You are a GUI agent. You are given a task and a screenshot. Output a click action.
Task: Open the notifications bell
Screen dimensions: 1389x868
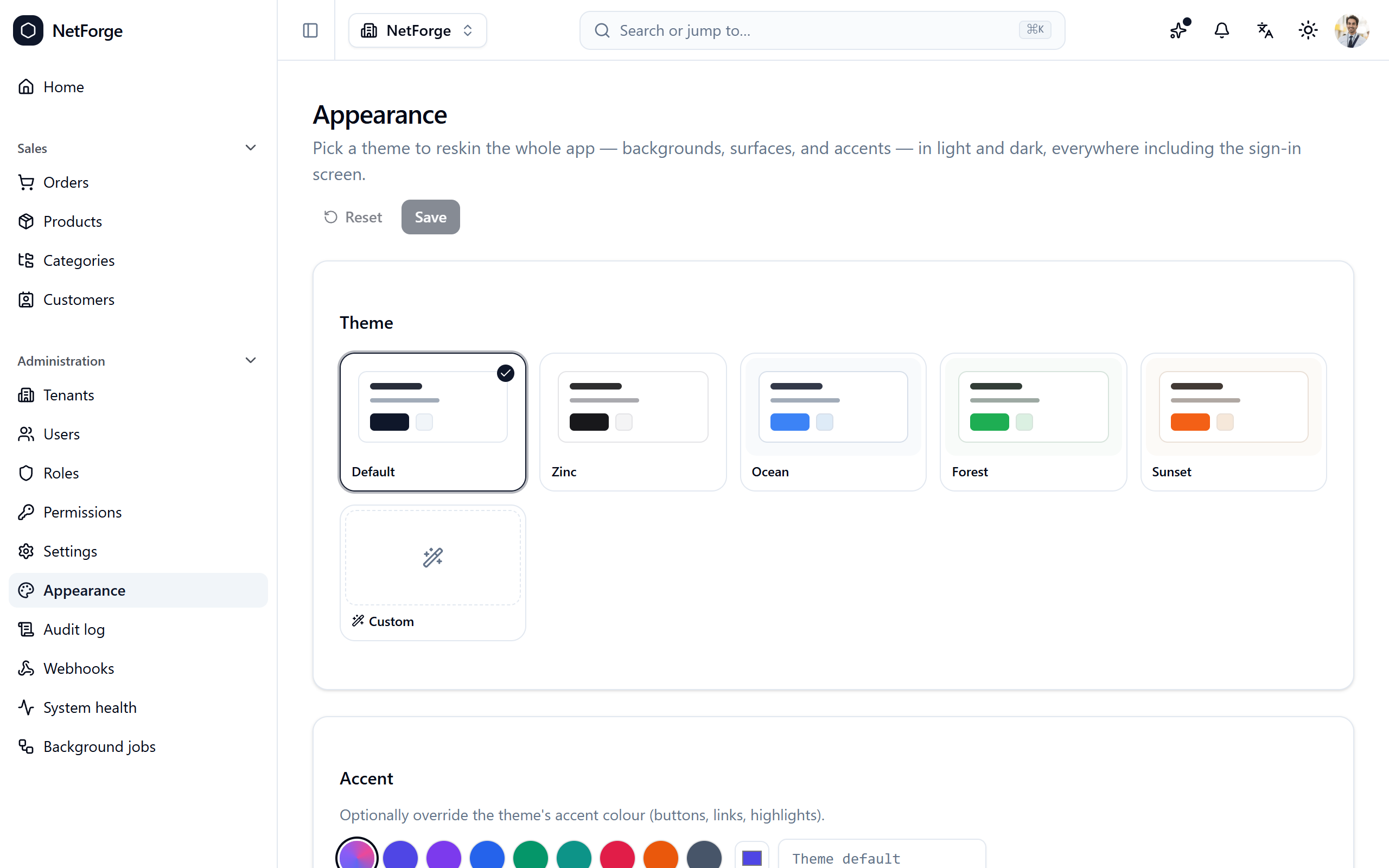coord(1221,30)
